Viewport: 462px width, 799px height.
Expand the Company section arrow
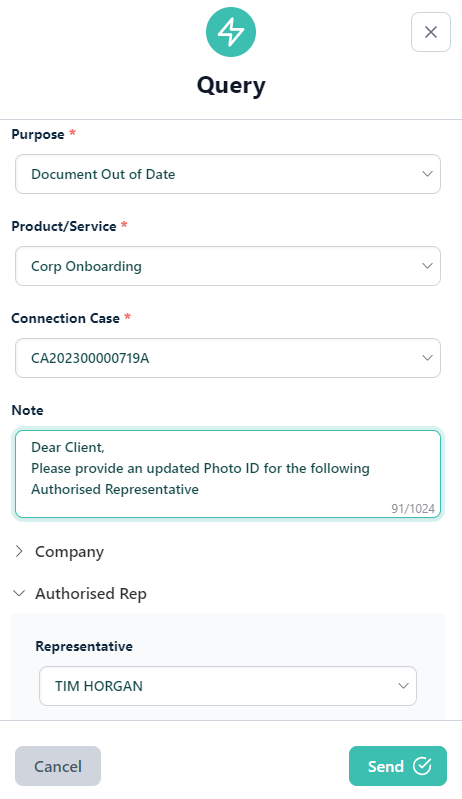point(19,551)
